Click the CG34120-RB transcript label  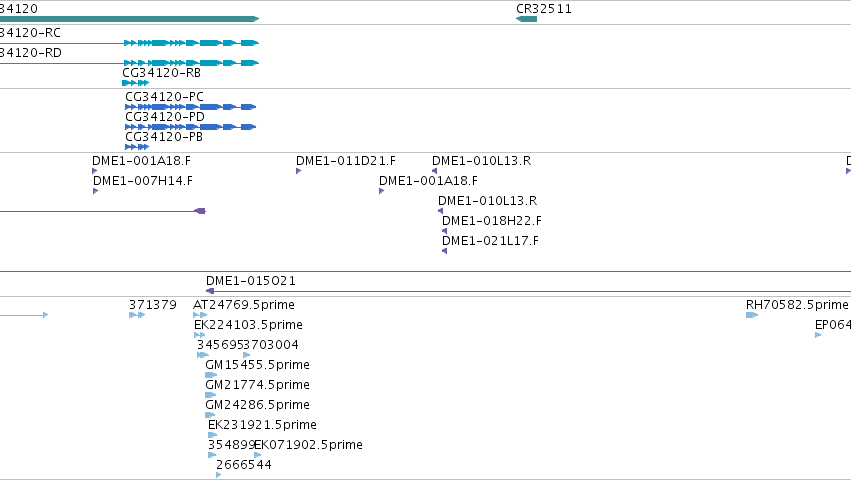162,73
